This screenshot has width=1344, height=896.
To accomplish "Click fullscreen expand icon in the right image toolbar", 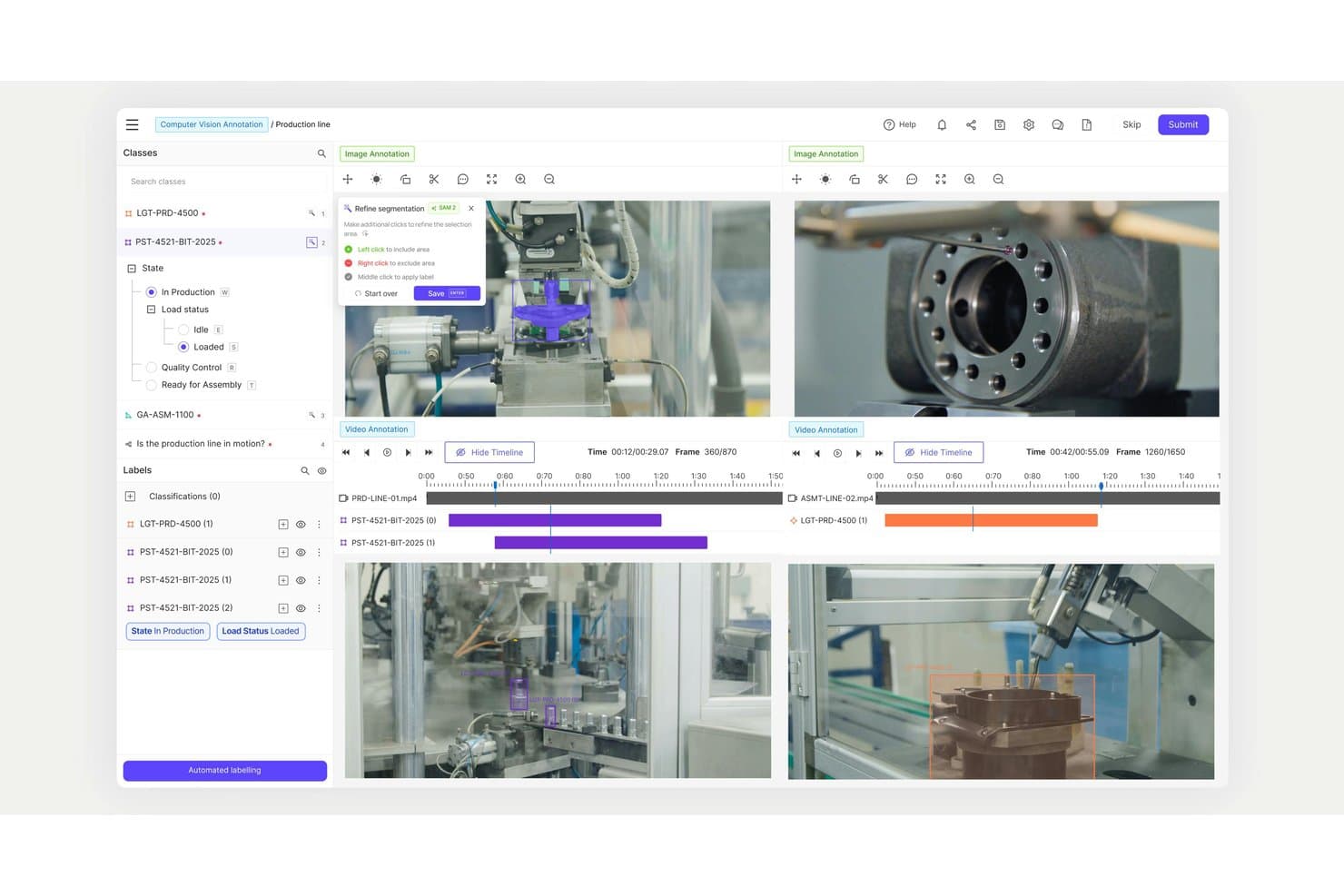I will [x=941, y=180].
